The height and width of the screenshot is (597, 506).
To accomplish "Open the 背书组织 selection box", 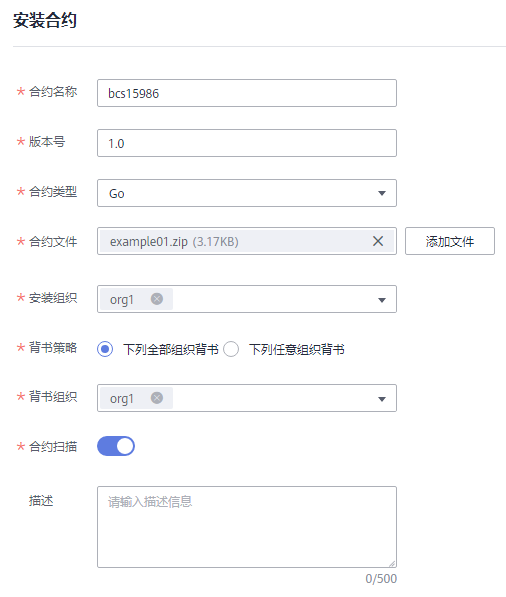I will tap(247, 398).
